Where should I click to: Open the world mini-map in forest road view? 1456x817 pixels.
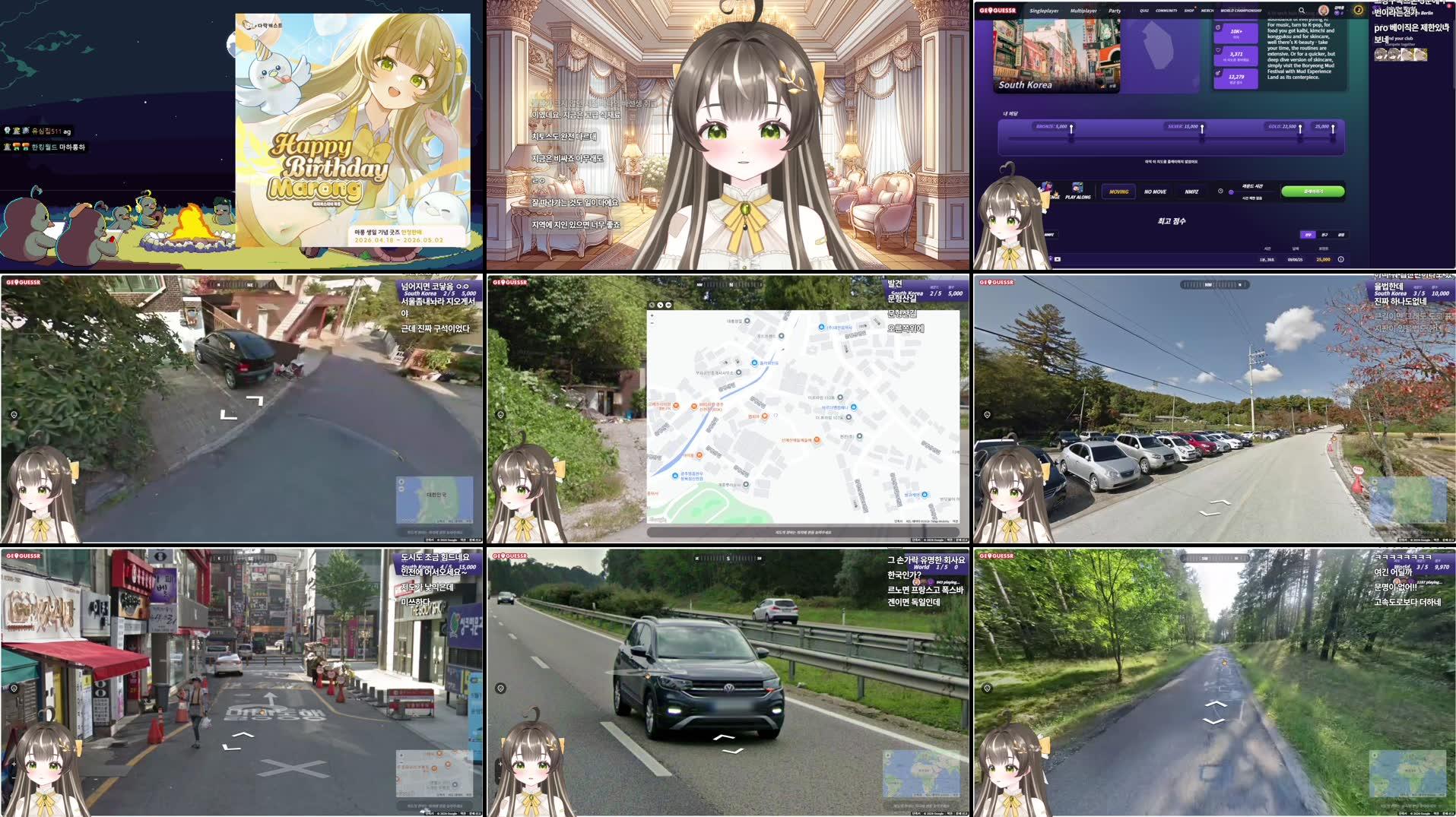tap(1407, 773)
